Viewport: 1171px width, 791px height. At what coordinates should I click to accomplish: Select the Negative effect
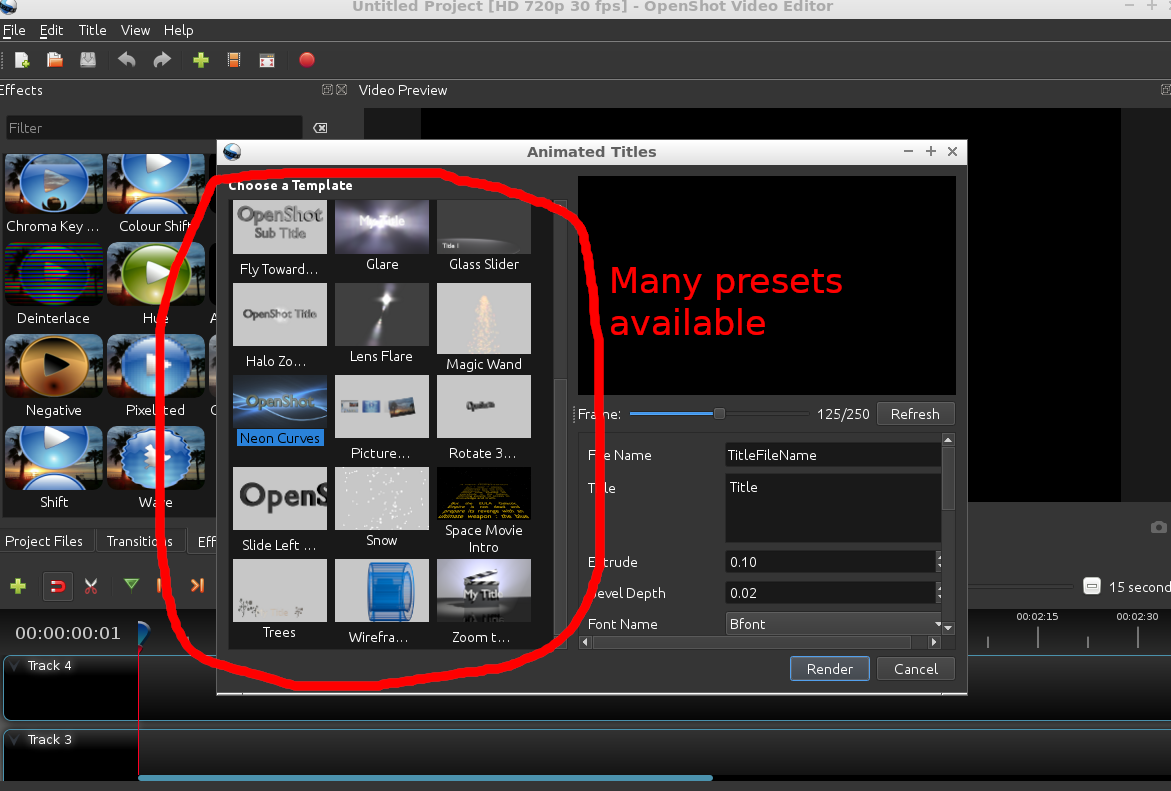[x=53, y=377]
